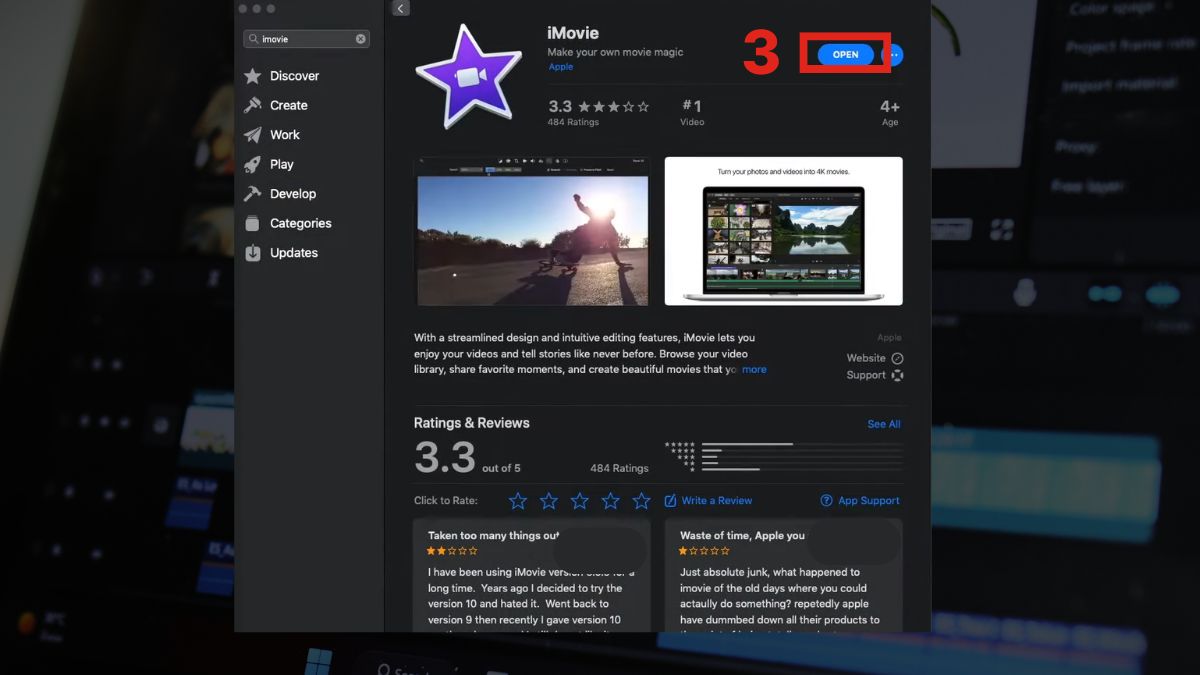The height and width of the screenshot is (675, 1200).
Task: Click the Website compass icon
Action: [x=897, y=358]
